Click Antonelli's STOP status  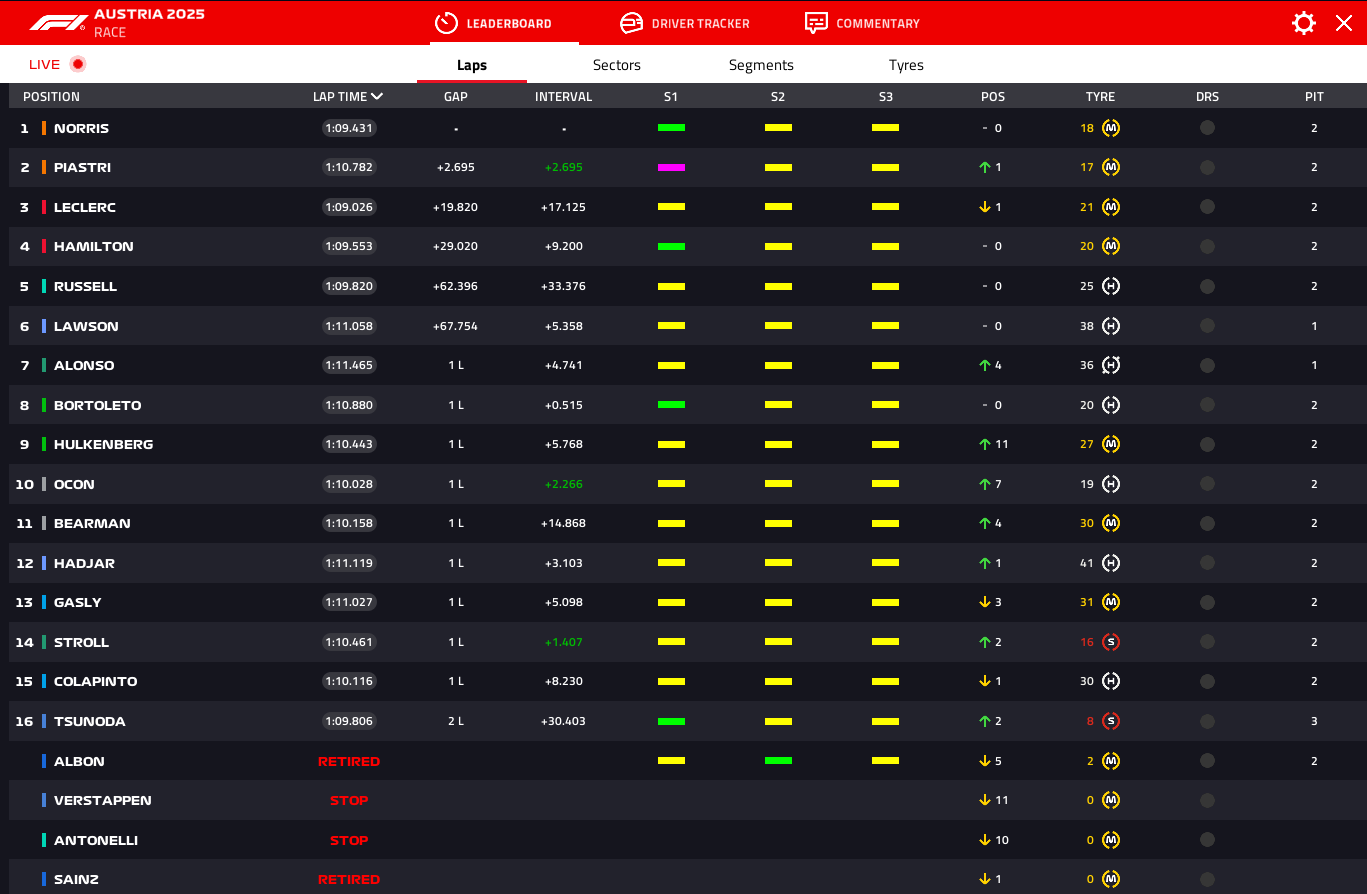click(x=349, y=840)
